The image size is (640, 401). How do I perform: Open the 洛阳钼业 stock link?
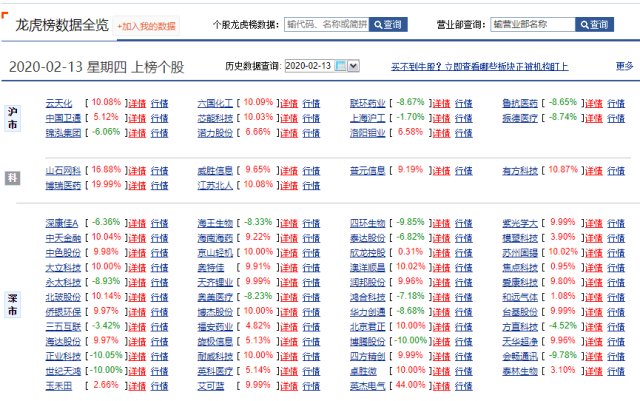[367, 133]
